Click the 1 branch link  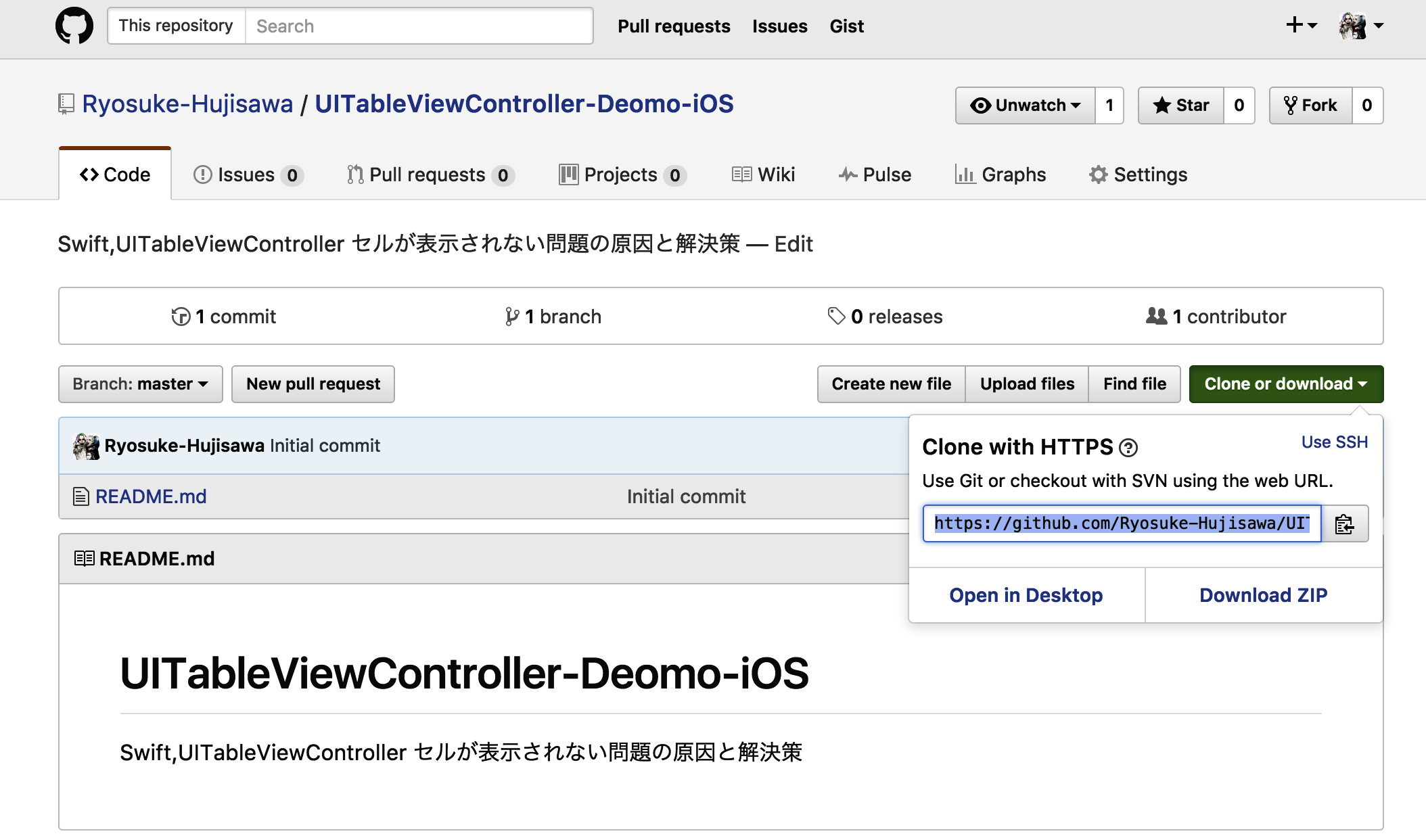(553, 317)
